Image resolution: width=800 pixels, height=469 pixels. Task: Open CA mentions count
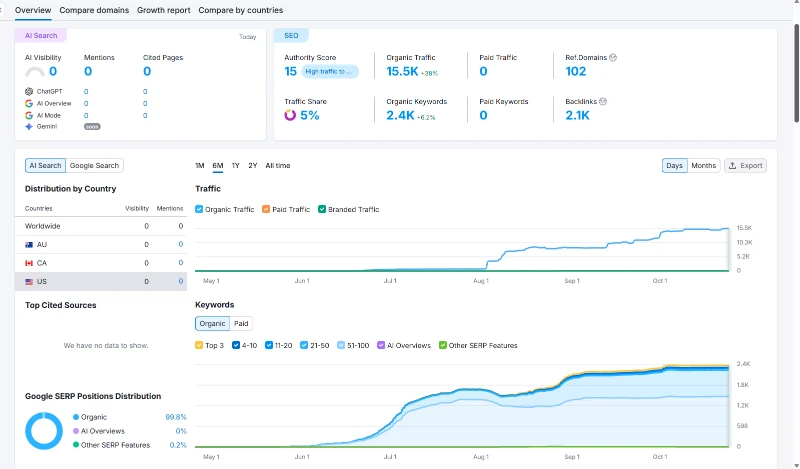tap(181, 263)
